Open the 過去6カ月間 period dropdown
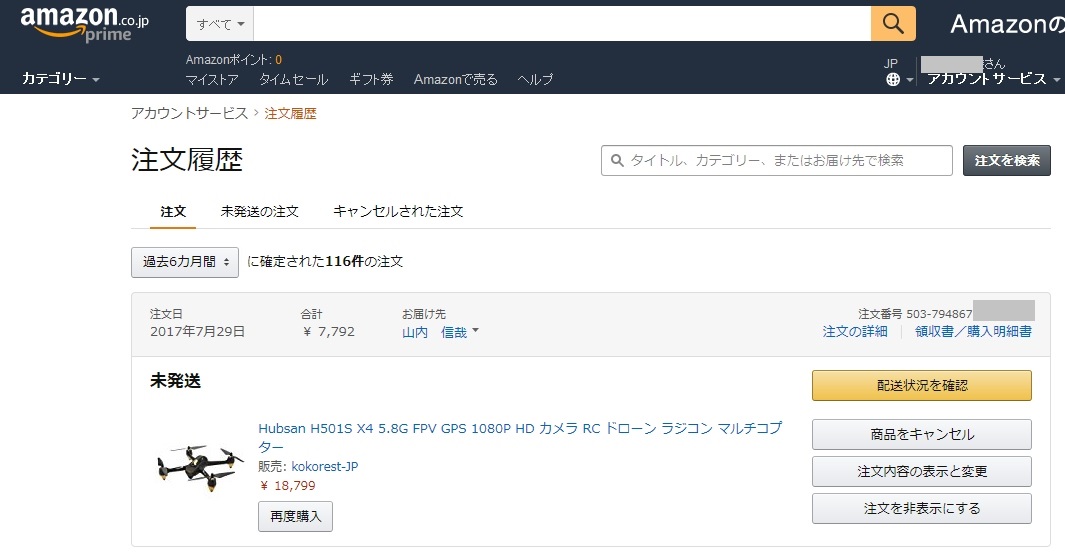Image resolution: width=1065 pixels, height=554 pixels. [x=185, y=262]
